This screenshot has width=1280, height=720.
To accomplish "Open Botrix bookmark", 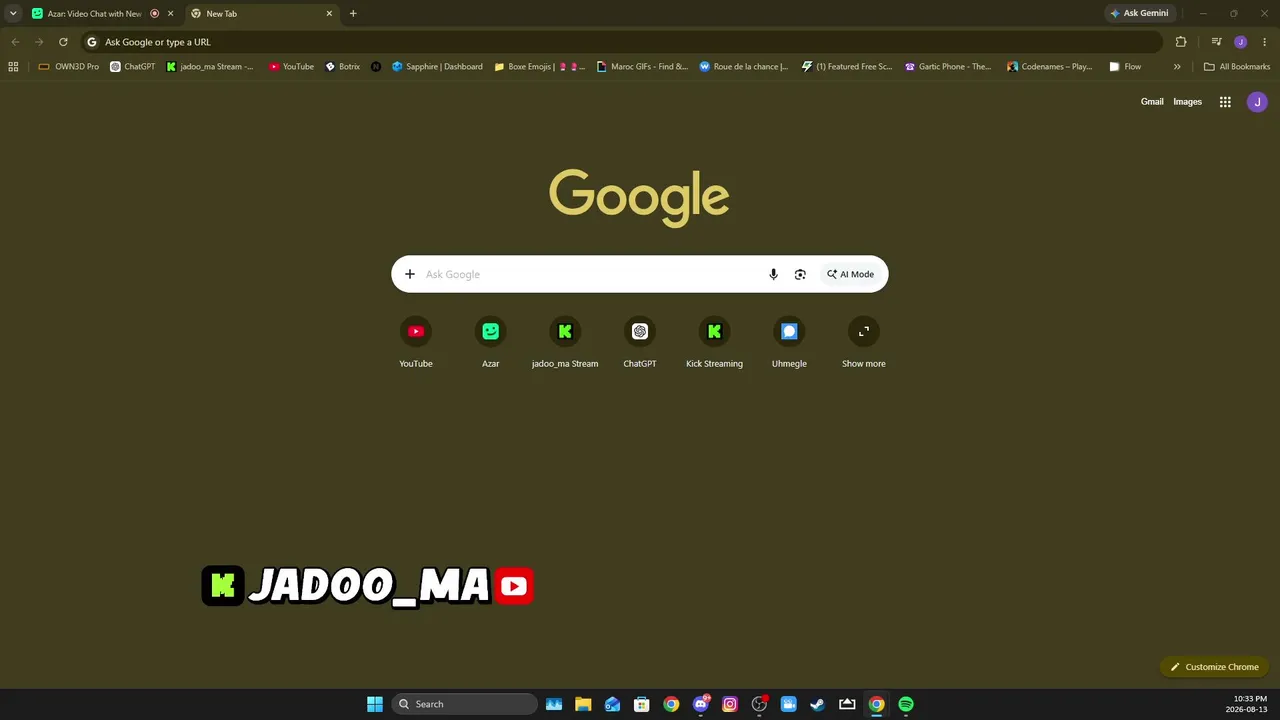I will point(343,67).
